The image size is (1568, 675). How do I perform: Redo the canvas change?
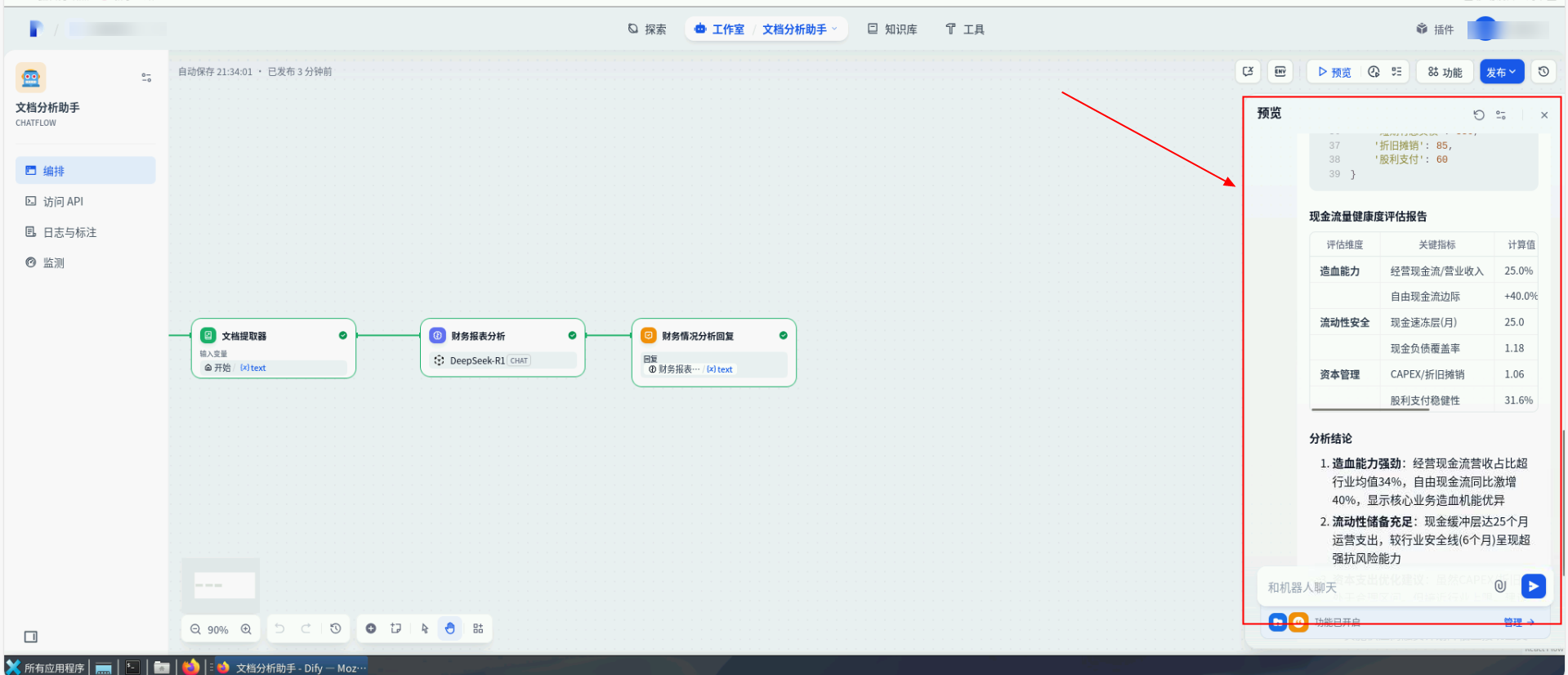(306, 628)
